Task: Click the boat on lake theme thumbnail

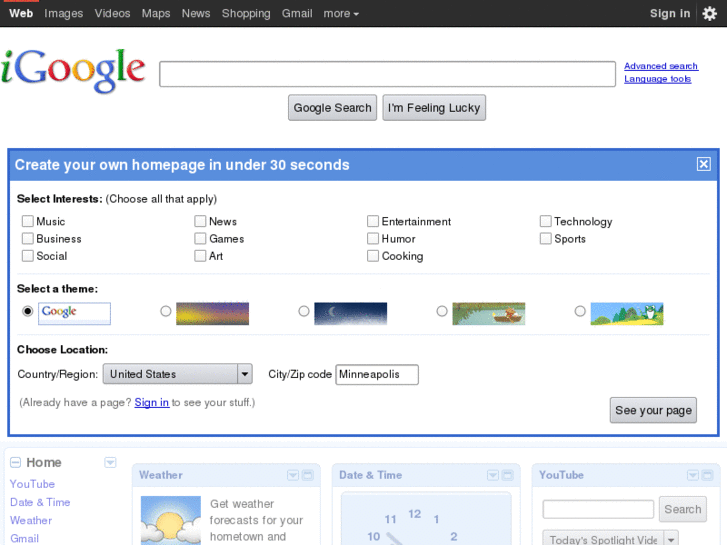Action: click(x=489, y=314)
